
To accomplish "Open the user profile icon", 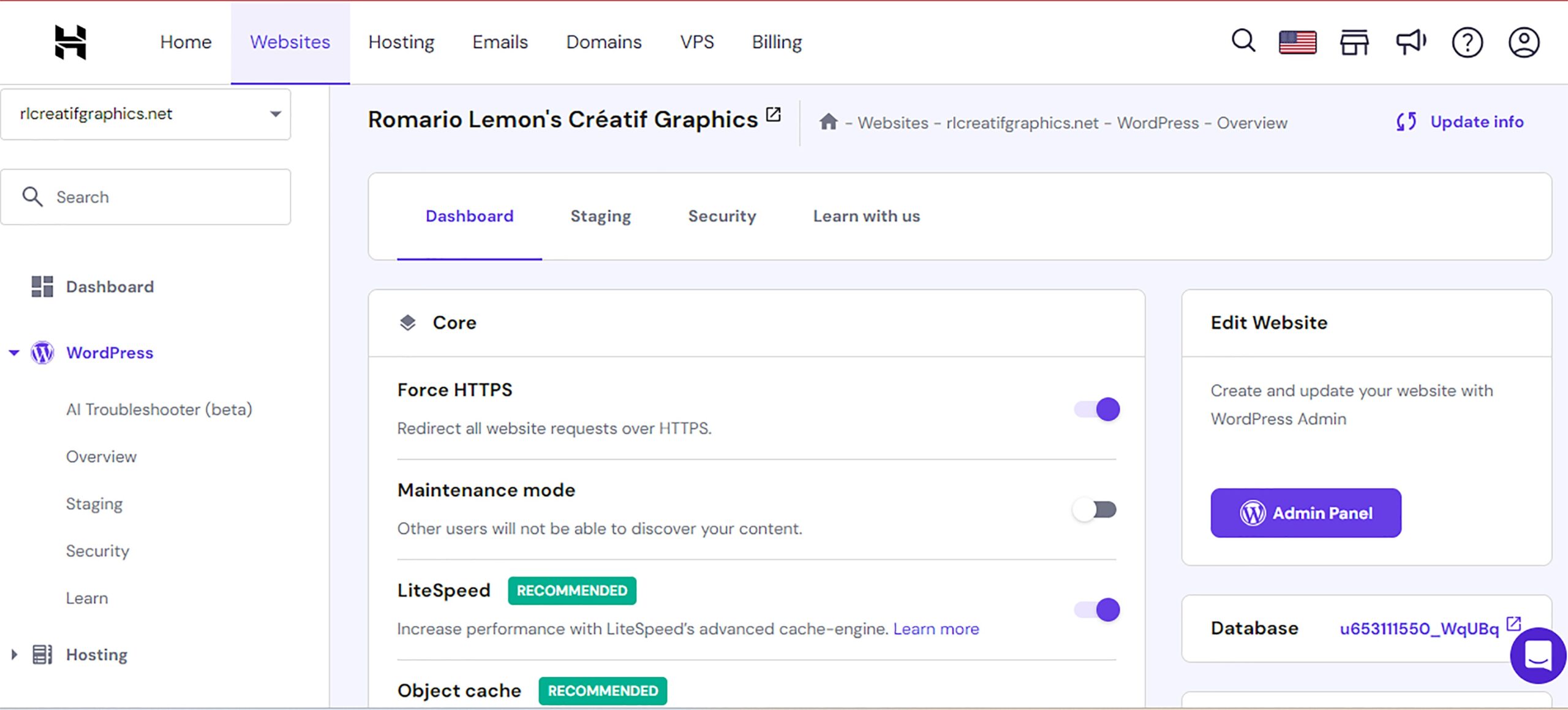I will point(1523,42).
